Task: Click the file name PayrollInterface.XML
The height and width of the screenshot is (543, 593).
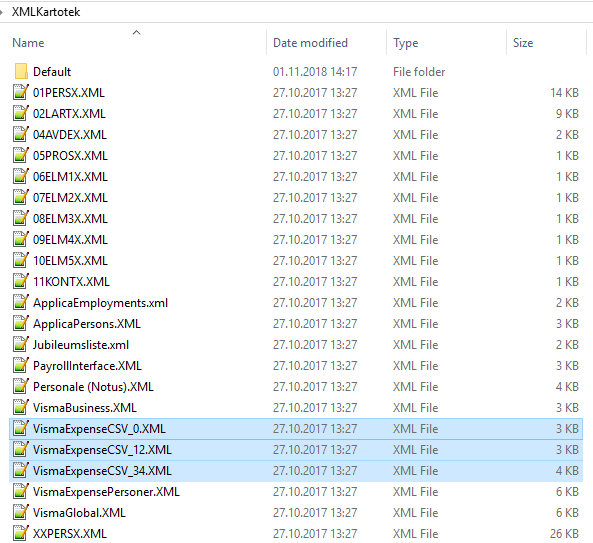Action: pyautogui.click(x=87, y=366)
